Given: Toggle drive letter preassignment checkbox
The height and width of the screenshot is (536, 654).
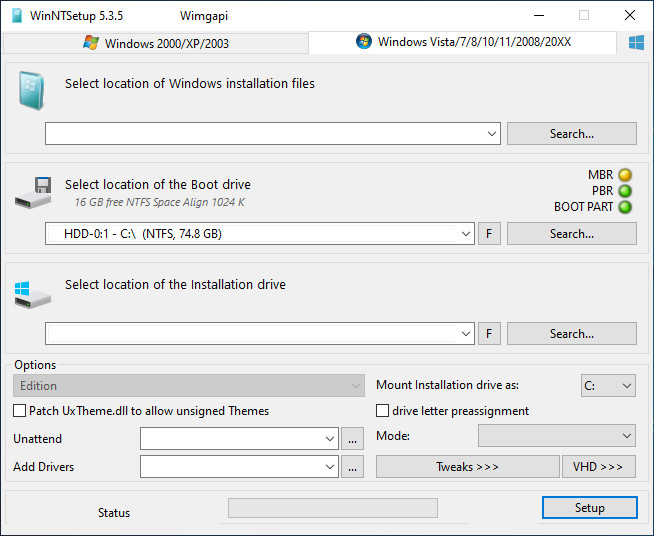Looking at the screenshot, I should point(382,411).
